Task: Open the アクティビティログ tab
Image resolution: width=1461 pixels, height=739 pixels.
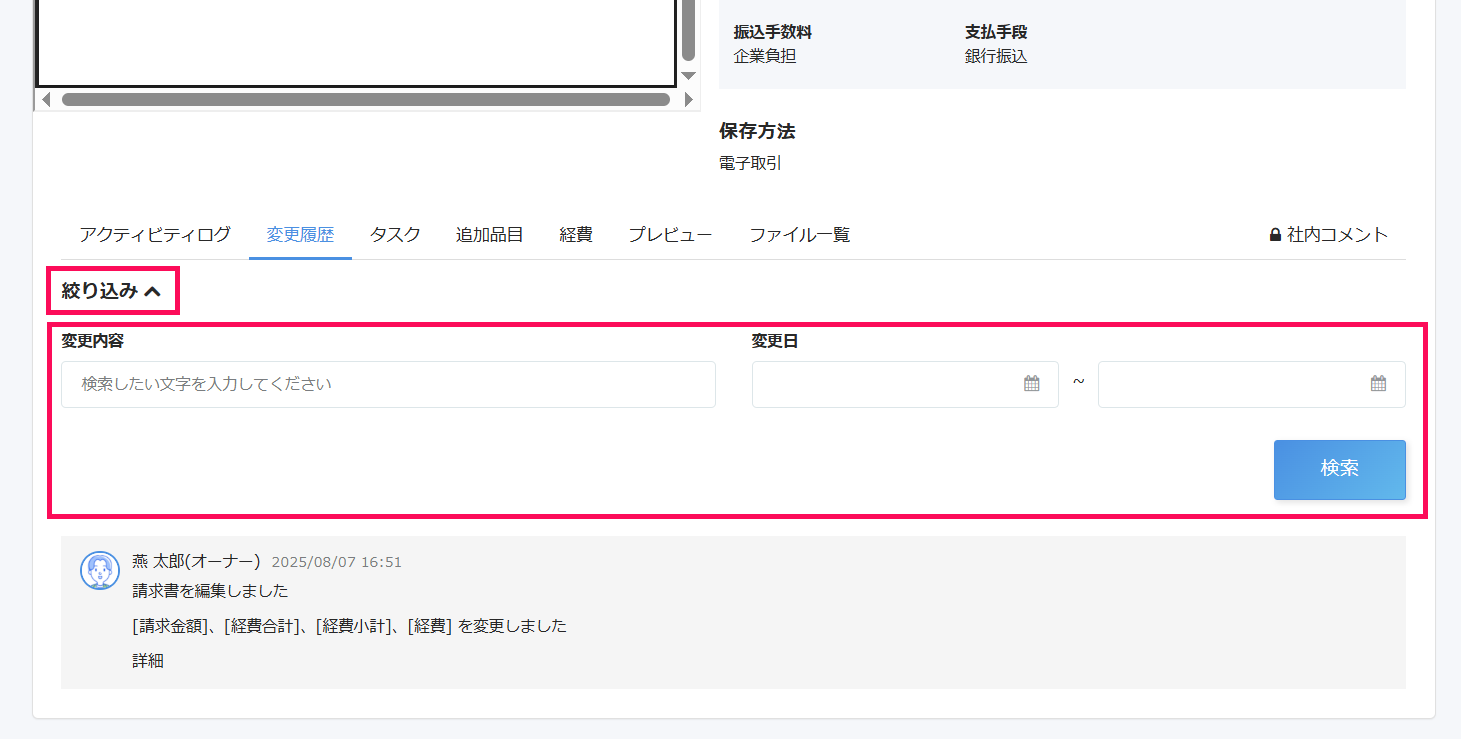Action: point(155,235)
